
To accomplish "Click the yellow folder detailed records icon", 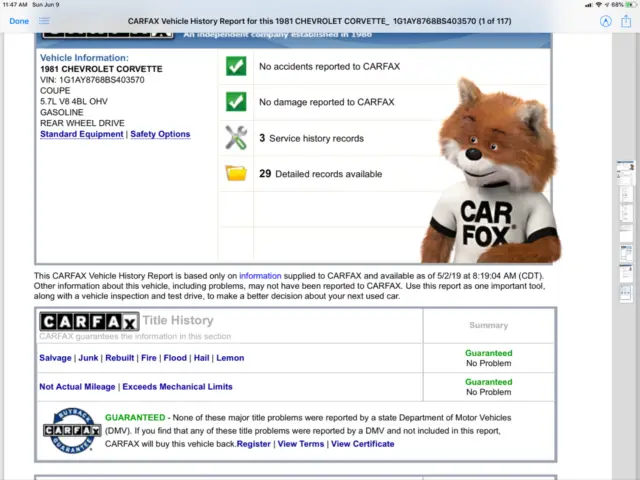I will (236, 173).
